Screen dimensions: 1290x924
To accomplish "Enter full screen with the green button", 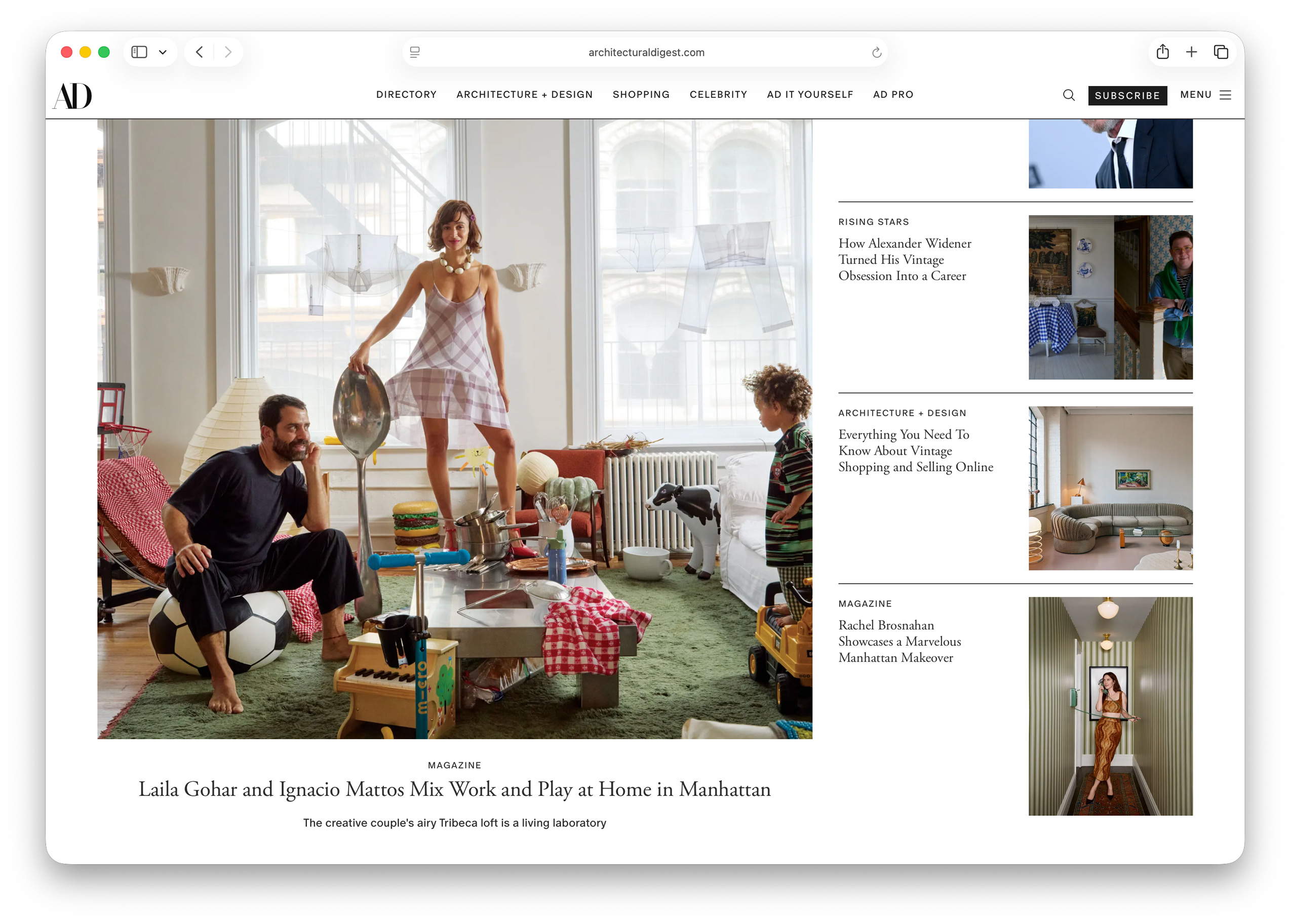I will [x=104, y=52].
